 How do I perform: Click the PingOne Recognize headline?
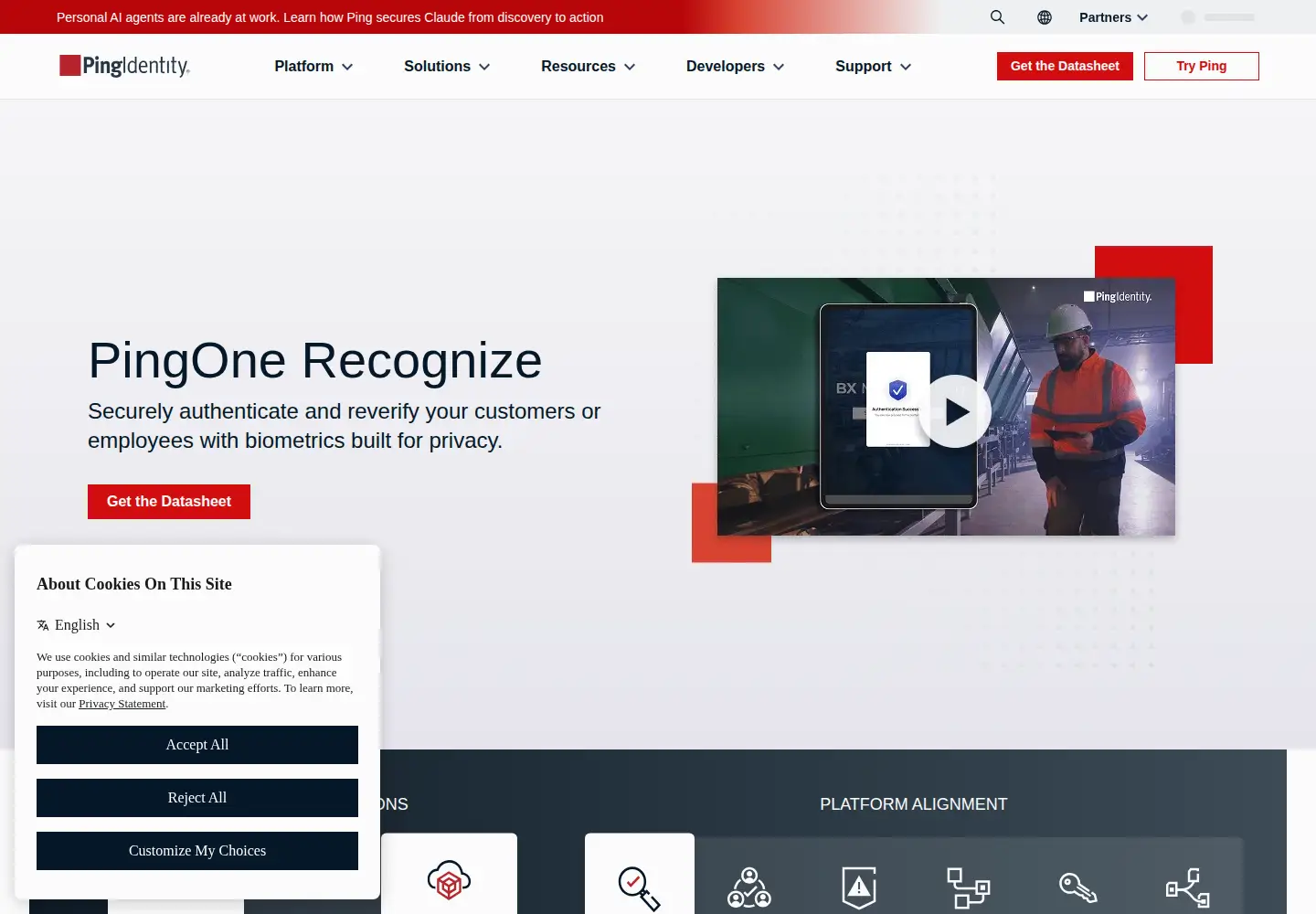[315, 360]
